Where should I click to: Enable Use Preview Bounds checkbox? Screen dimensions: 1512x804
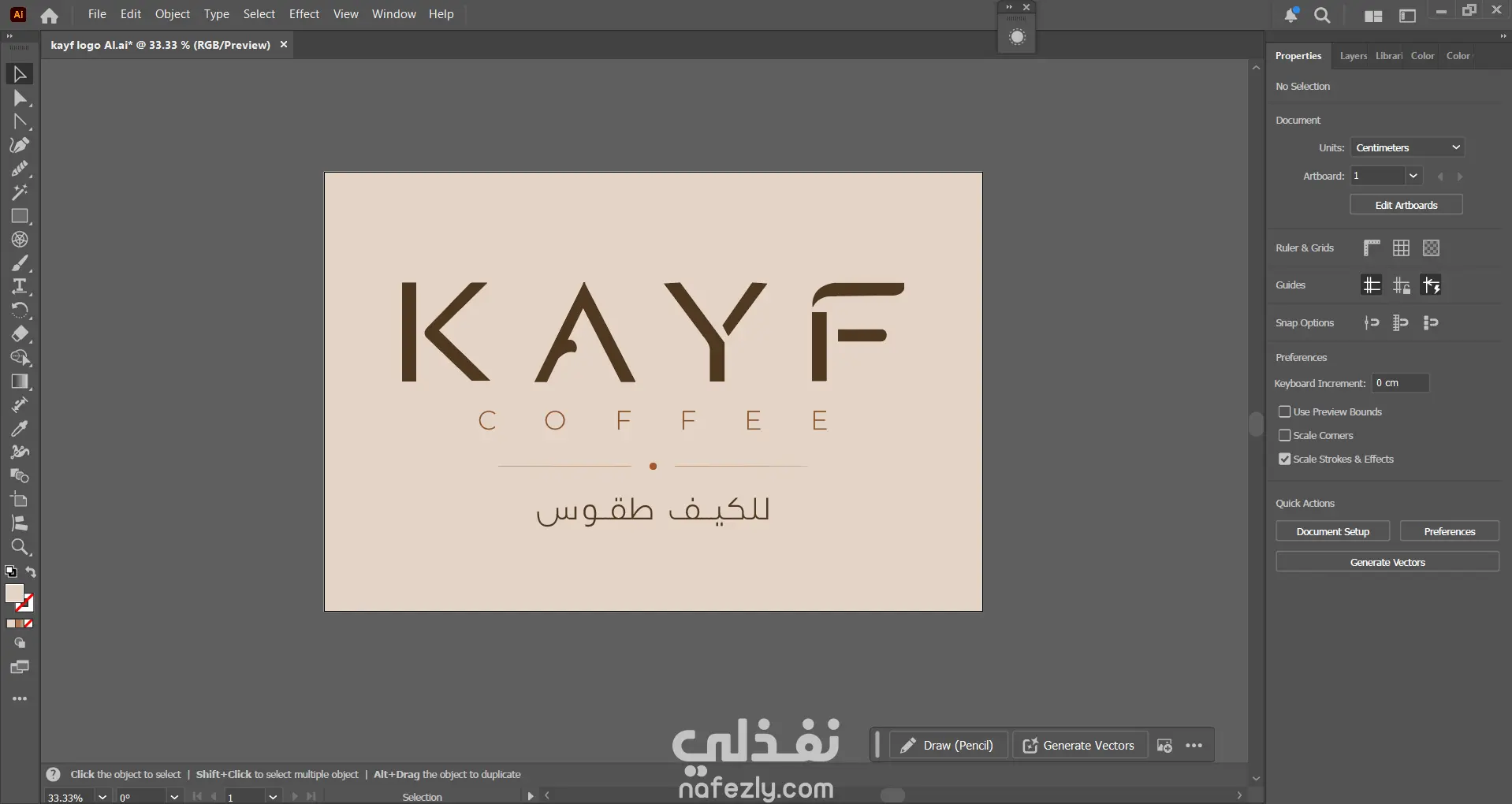[1285, 411]
